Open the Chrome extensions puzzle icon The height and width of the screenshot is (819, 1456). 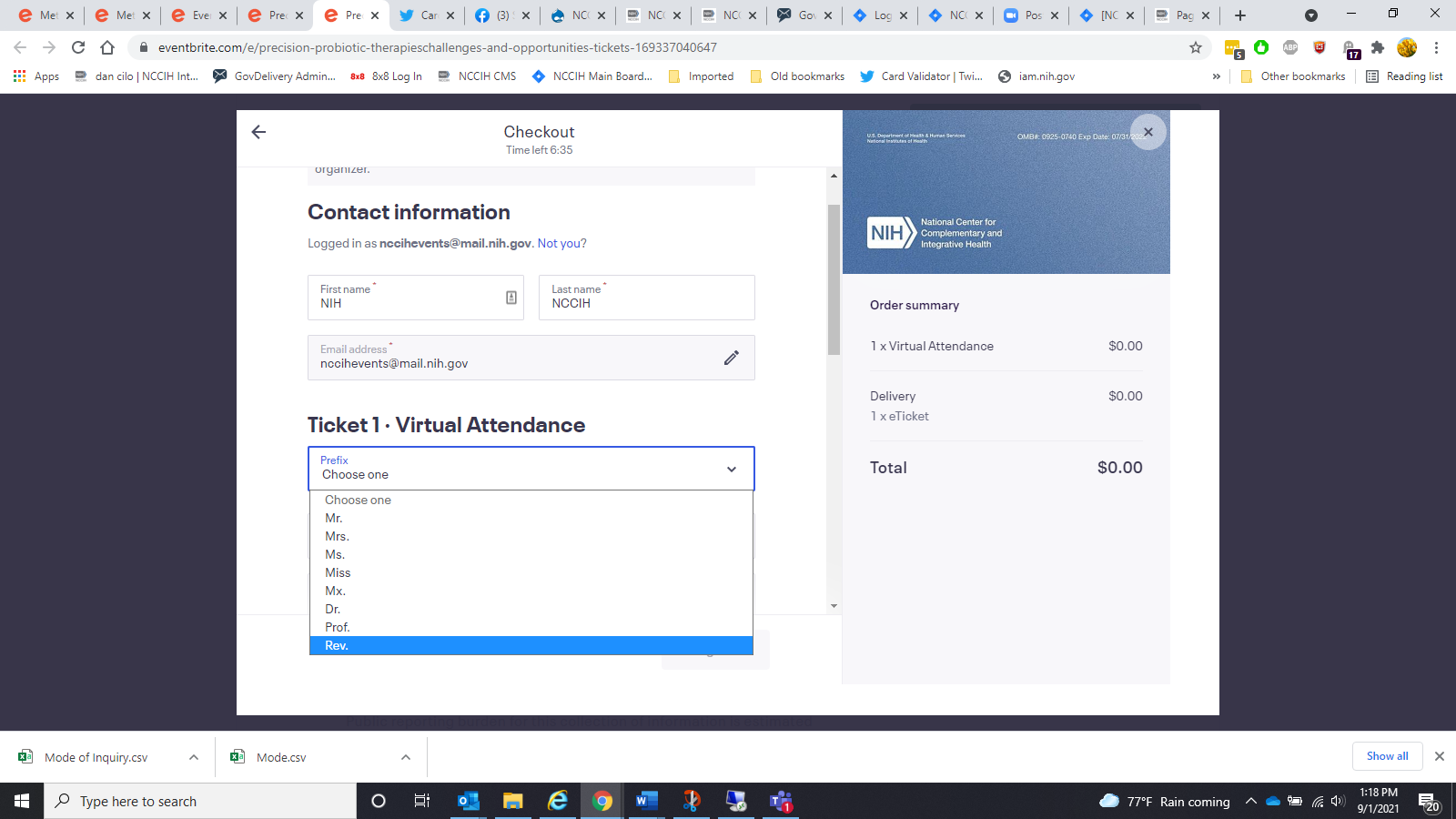click(1378, 47)
